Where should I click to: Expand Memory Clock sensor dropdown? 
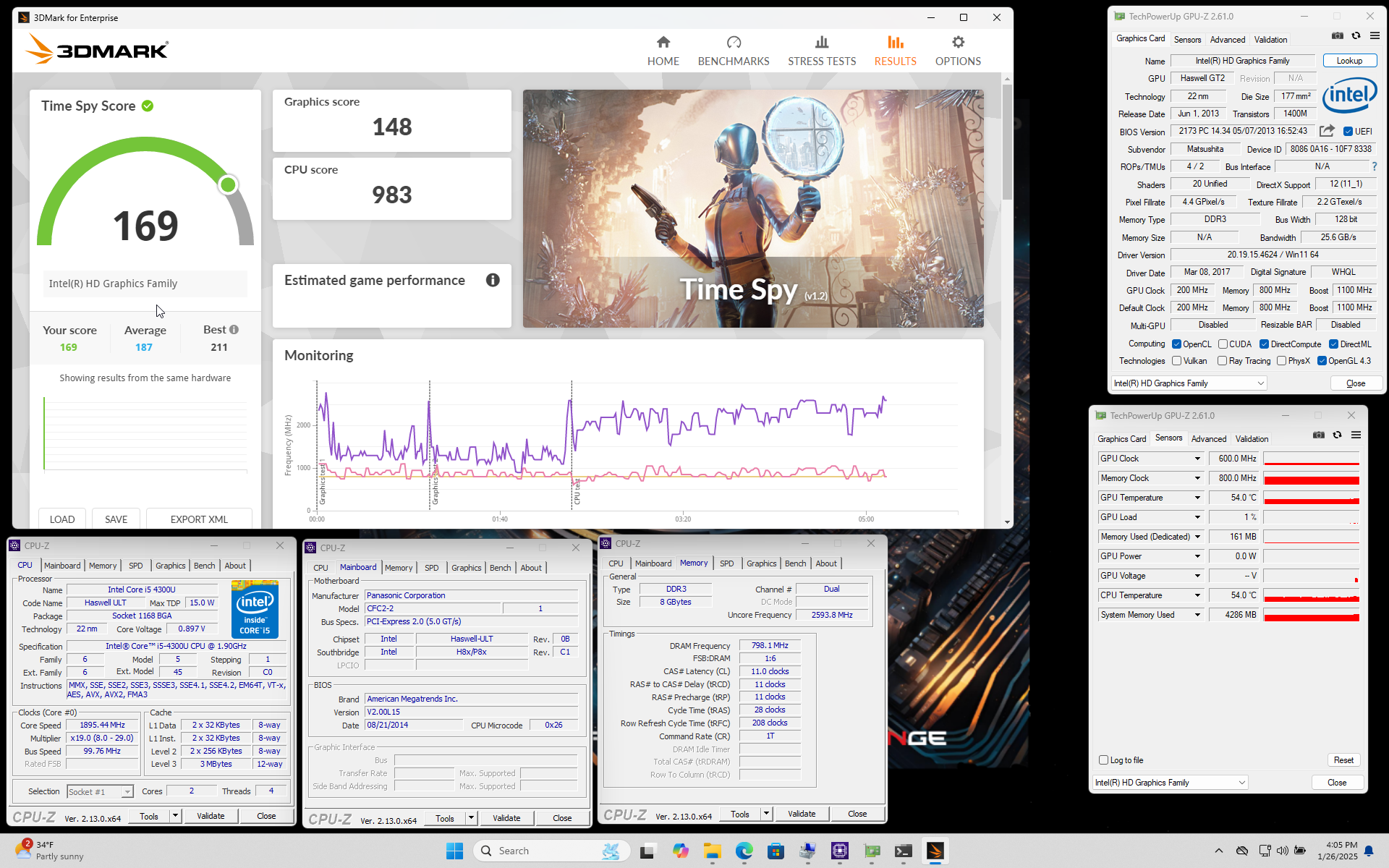click(1197, 478)
